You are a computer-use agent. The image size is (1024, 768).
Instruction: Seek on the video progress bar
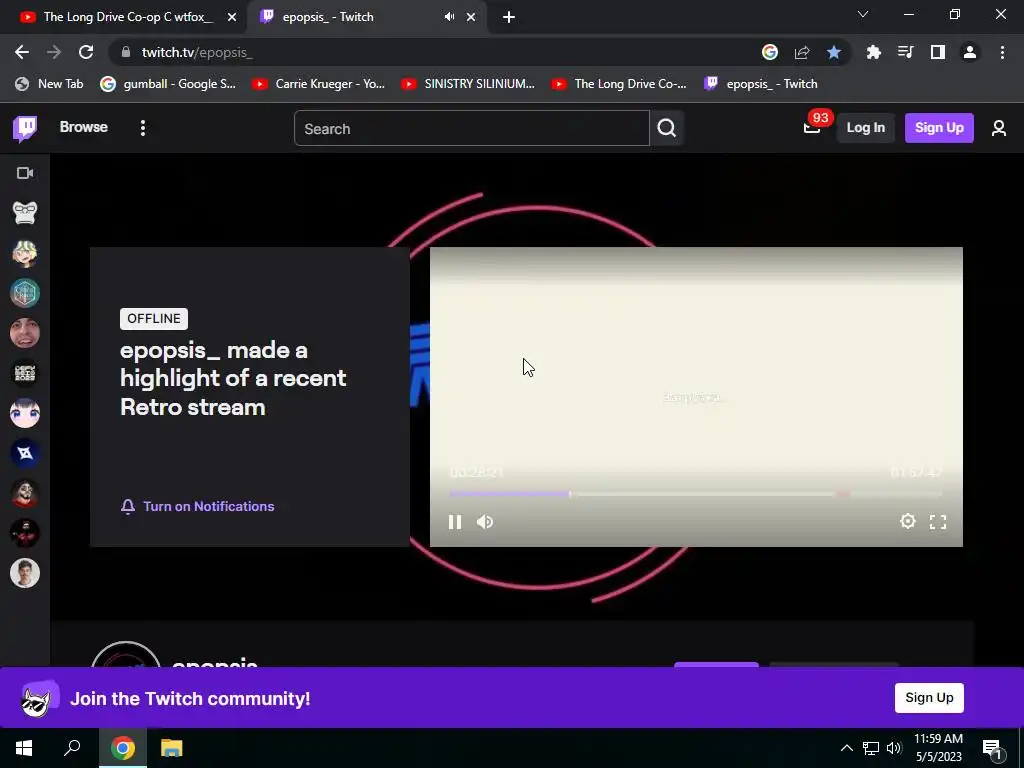(696, 494)
